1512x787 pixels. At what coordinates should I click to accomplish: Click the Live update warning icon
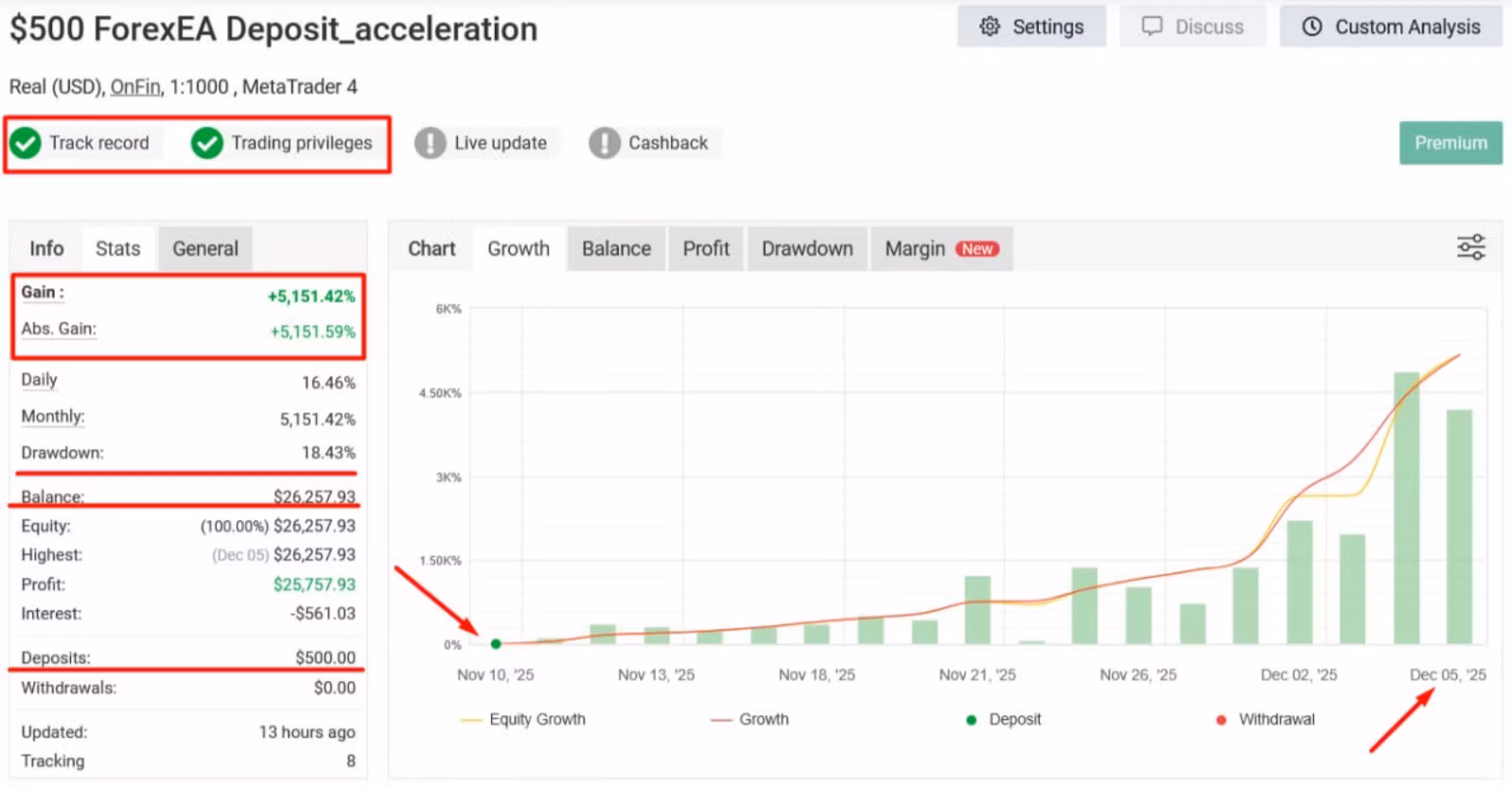tap(430, 143)
